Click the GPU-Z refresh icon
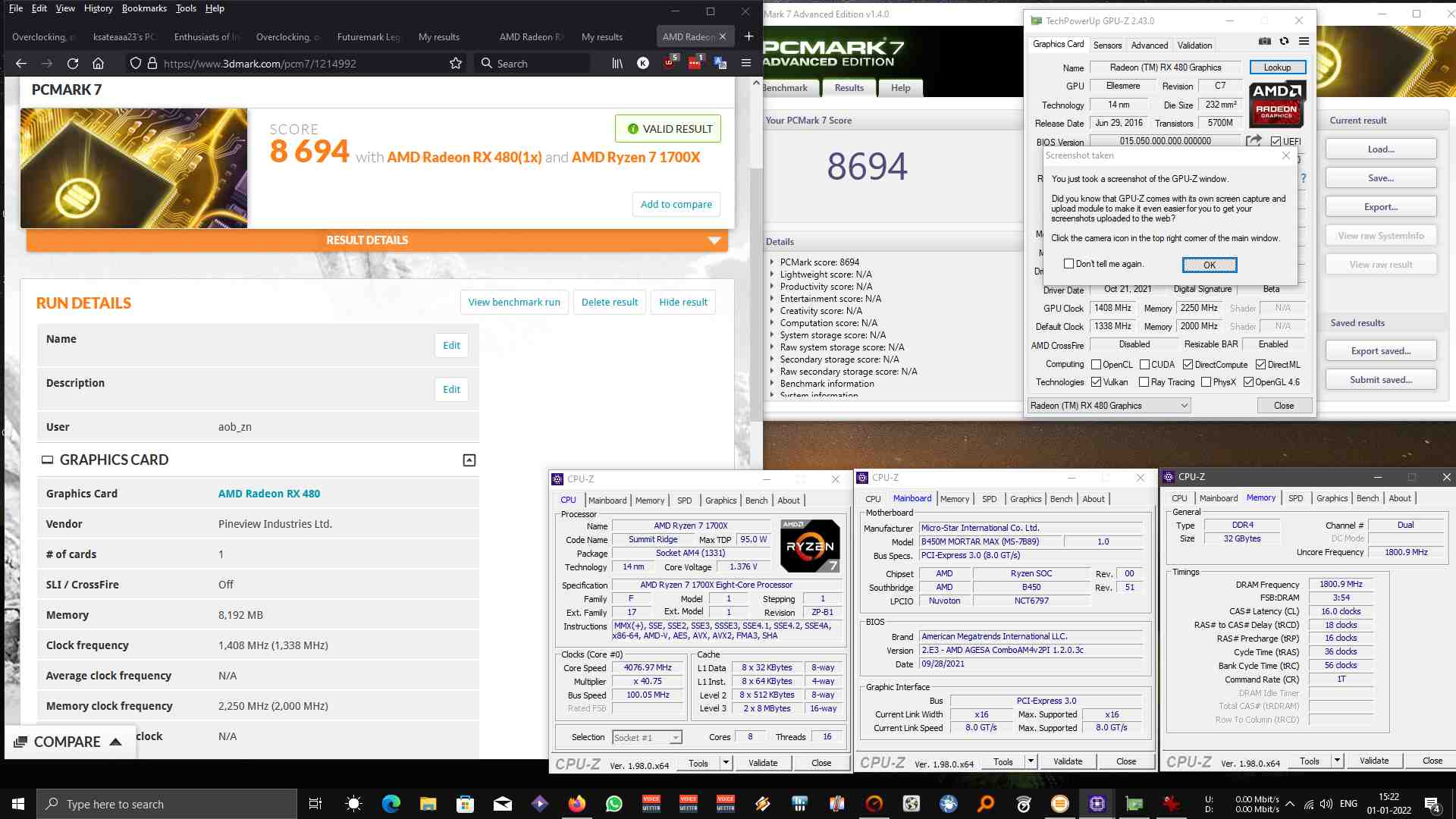The height and width of the screenshot is (819, 1456). [1284, 42]
